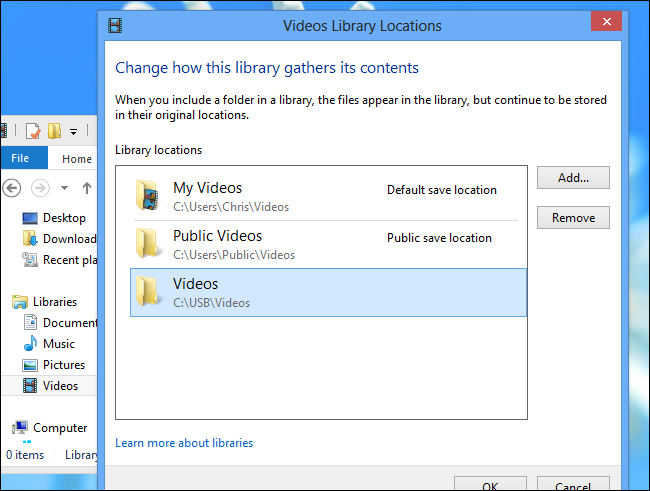The image size is (650, 491).
Task: Click the Music library note icon
Action: pos(30,344)
